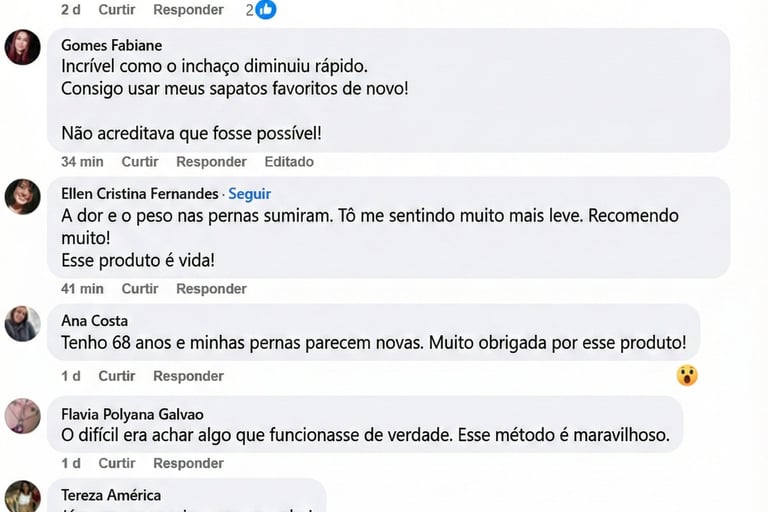View Flavia Polyana Galvao's avatar
This screenshot has height=512, width=768.
coord(23,416)
